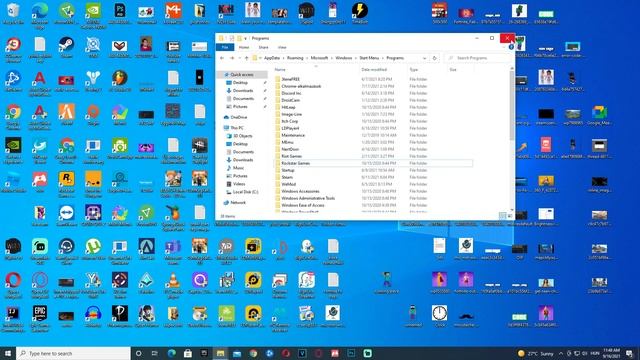The width and height of the screenshot is (640, 360).
Task: Select Quick access in navigation pane
Action: pos(242,75)
